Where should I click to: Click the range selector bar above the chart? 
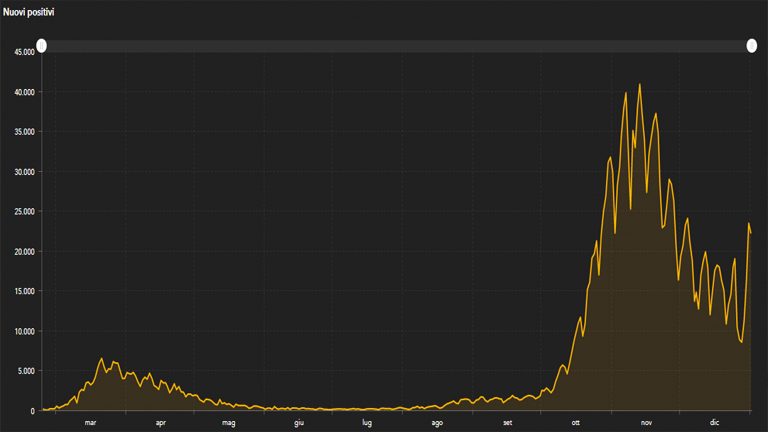point(397,46)
